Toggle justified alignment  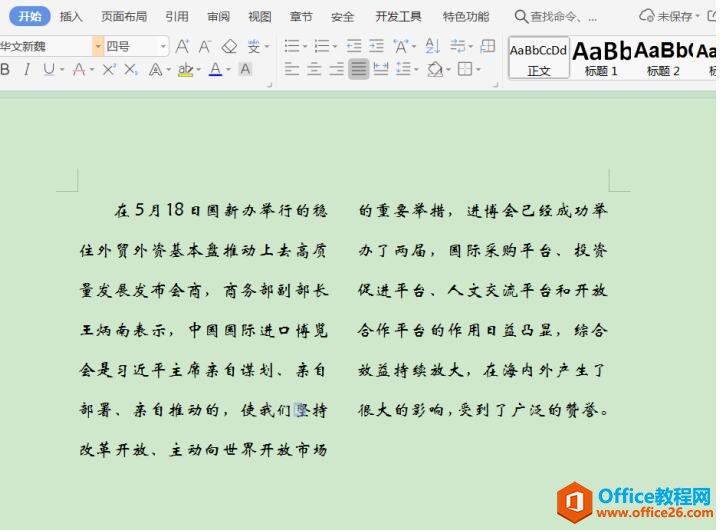pos(359,70)
